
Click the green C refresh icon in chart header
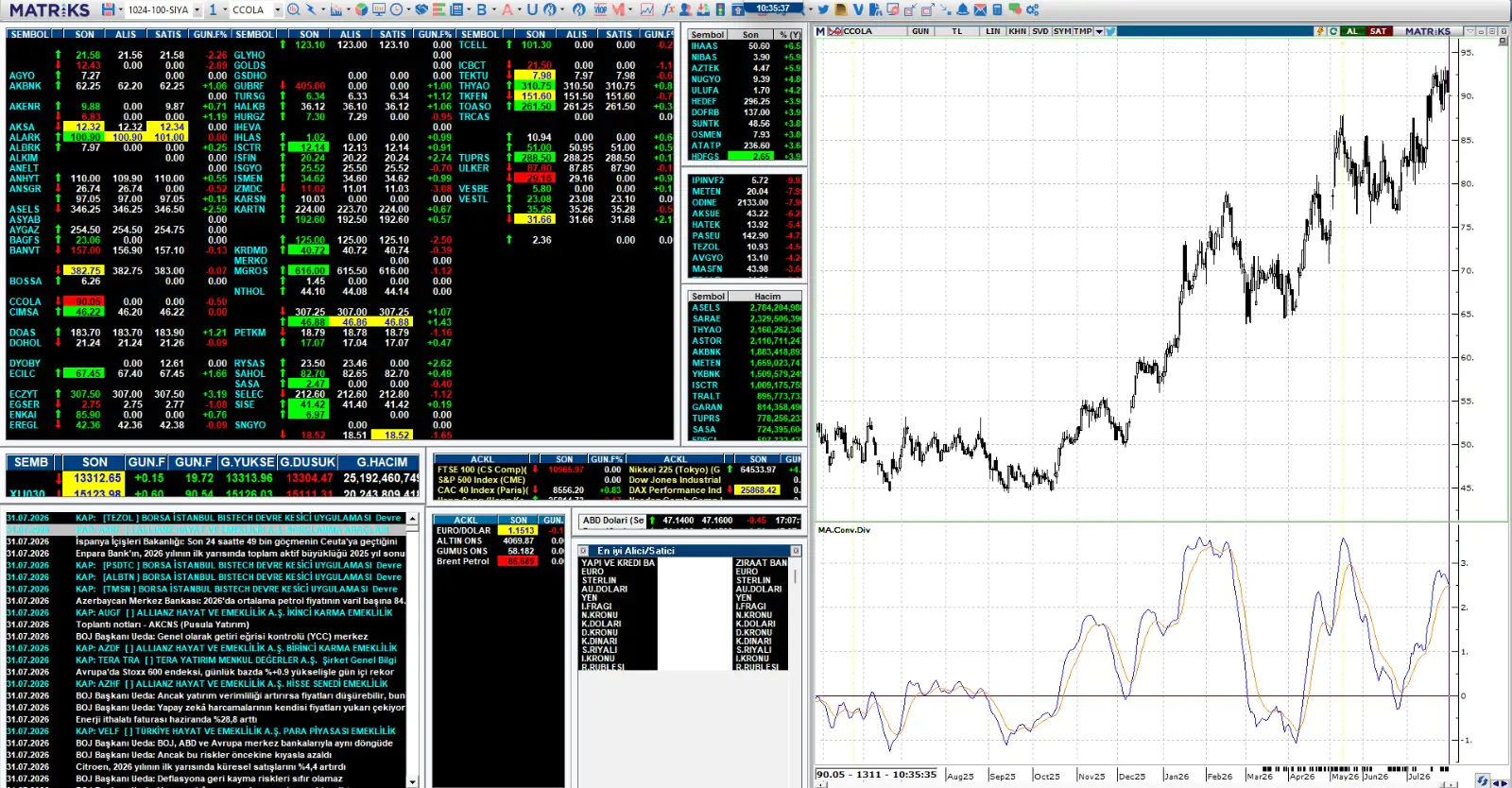(1333, 31)
